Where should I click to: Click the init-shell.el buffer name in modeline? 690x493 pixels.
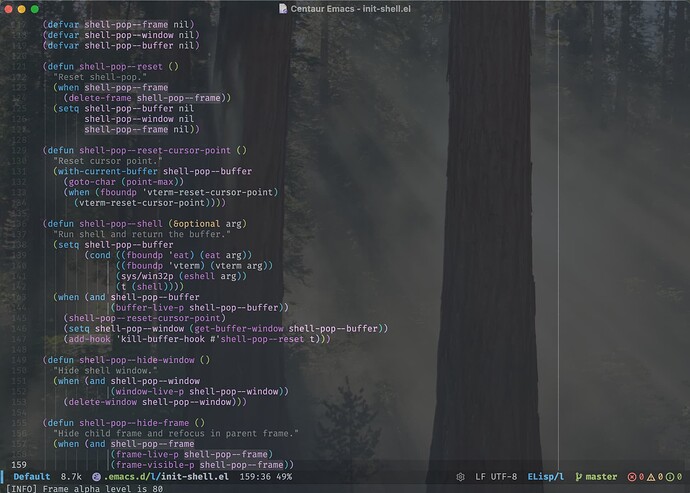[195, 477]
